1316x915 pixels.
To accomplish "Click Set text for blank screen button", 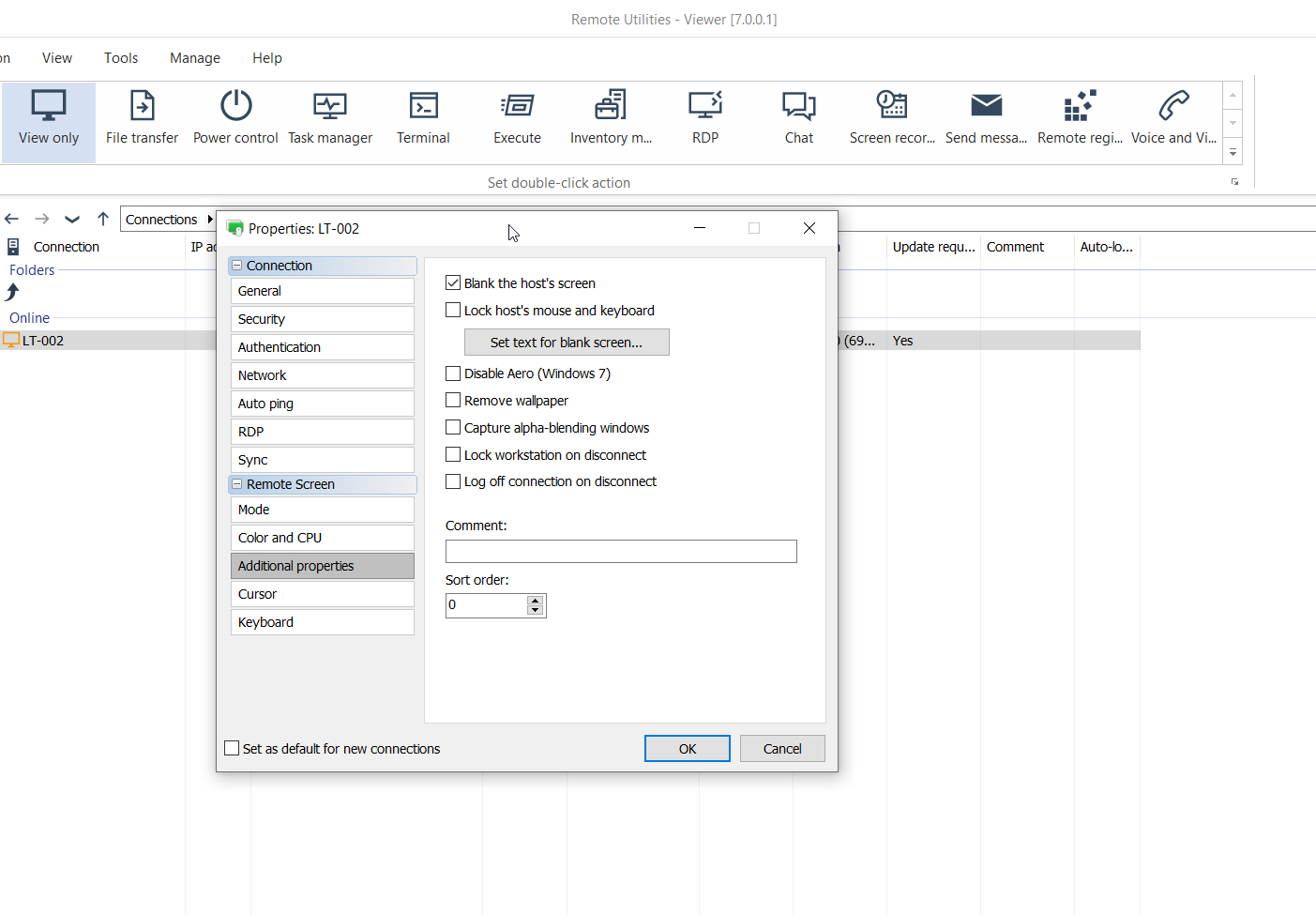I will point(567,343).
